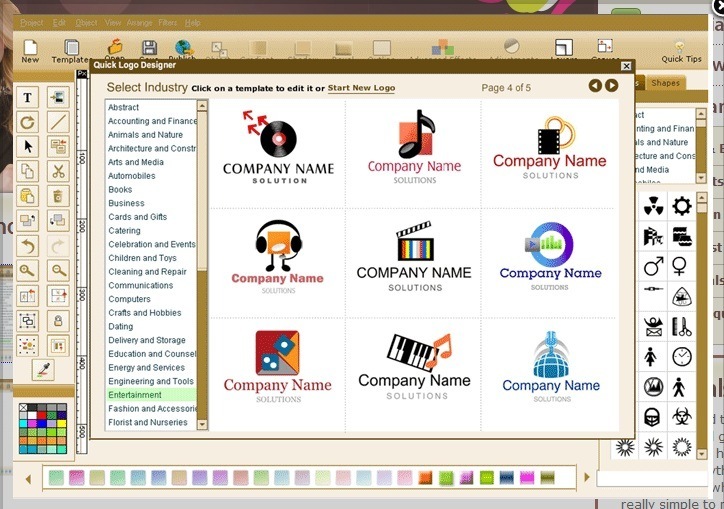The width and height of the screenshot is (724, 509).
Task: Select Entertainment industry in list
Action: pyautogui.click(x=151, y=395)
